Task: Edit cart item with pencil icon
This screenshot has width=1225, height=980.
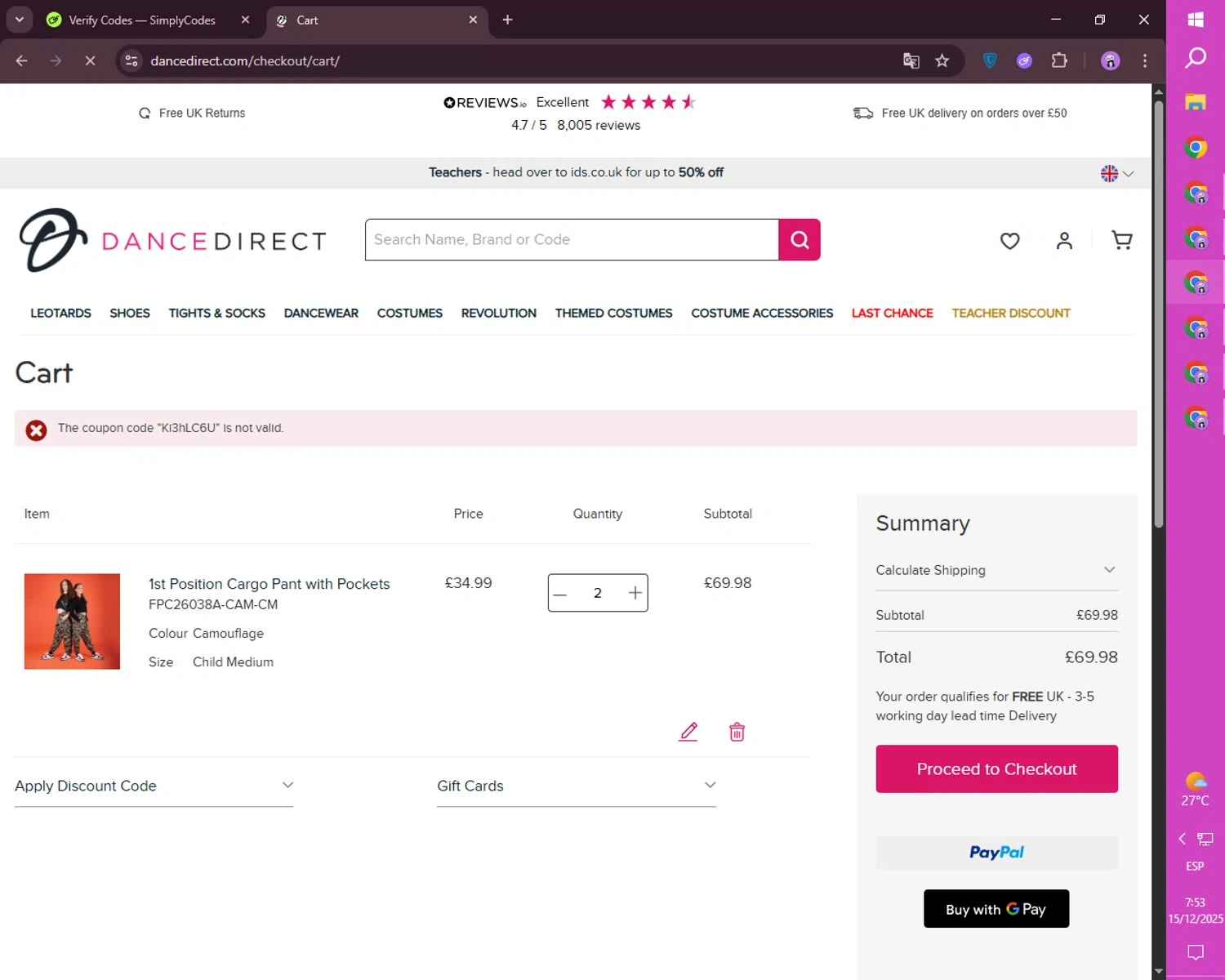Action: coord(688,732)
